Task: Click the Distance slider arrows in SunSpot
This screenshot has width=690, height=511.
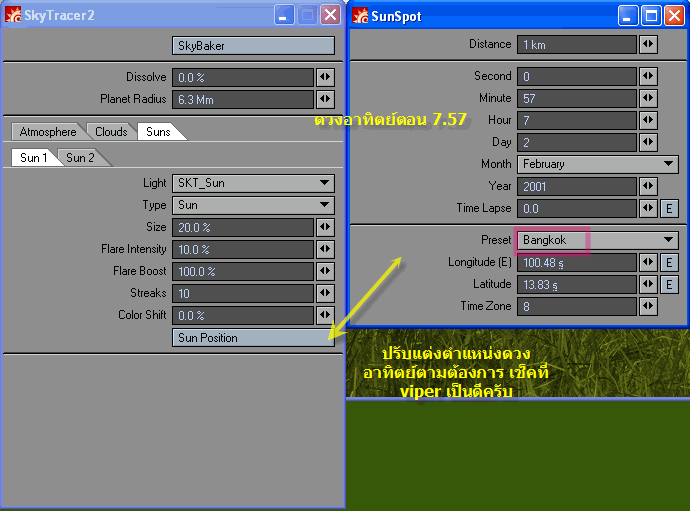Action: 648,44
